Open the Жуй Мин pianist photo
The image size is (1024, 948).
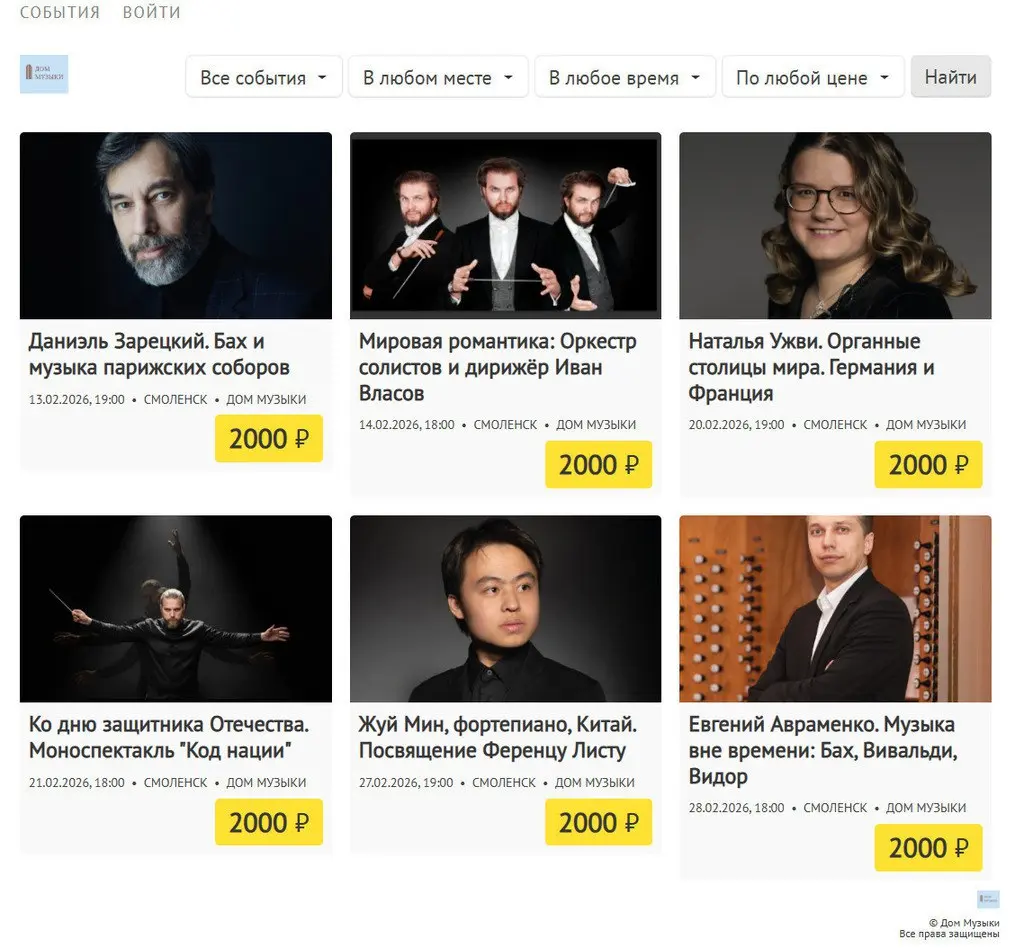point(505,608)
